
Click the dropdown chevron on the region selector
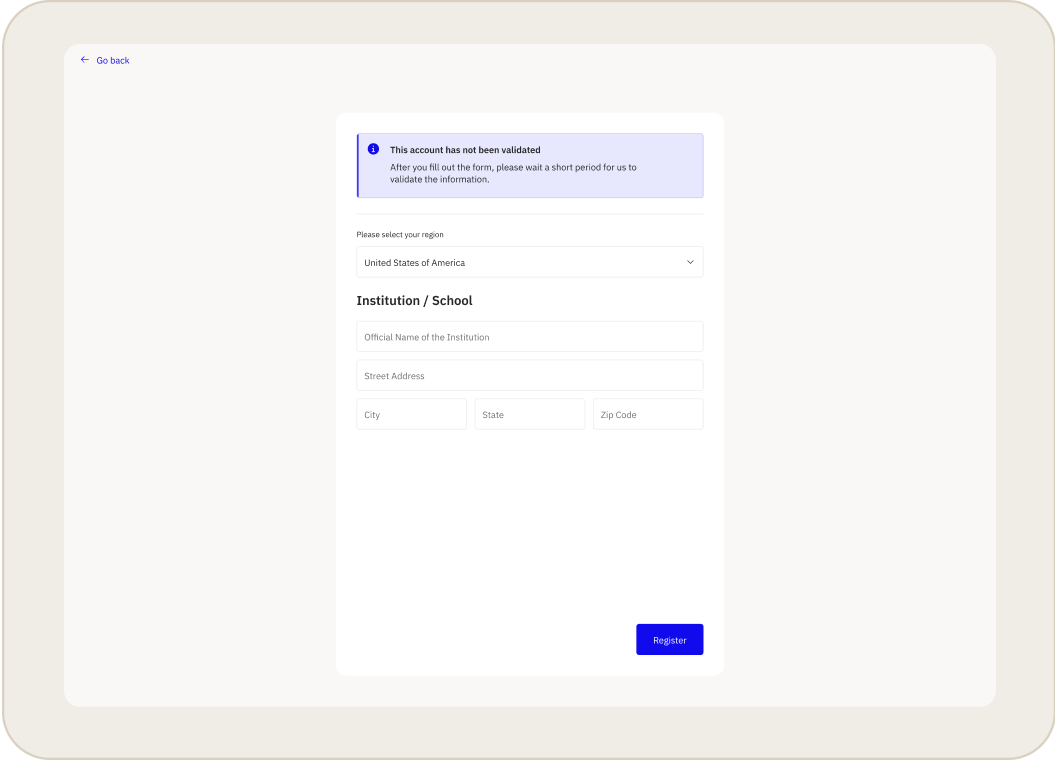689,262
